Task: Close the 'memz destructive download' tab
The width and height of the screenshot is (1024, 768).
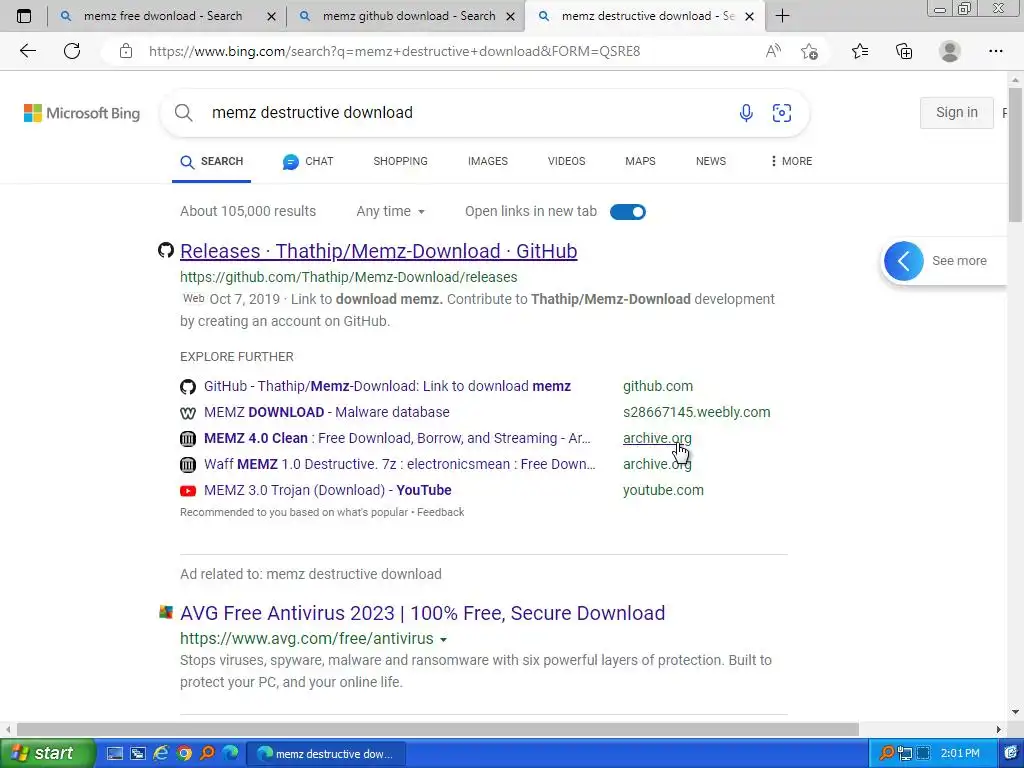Action: tap(750, 17)
